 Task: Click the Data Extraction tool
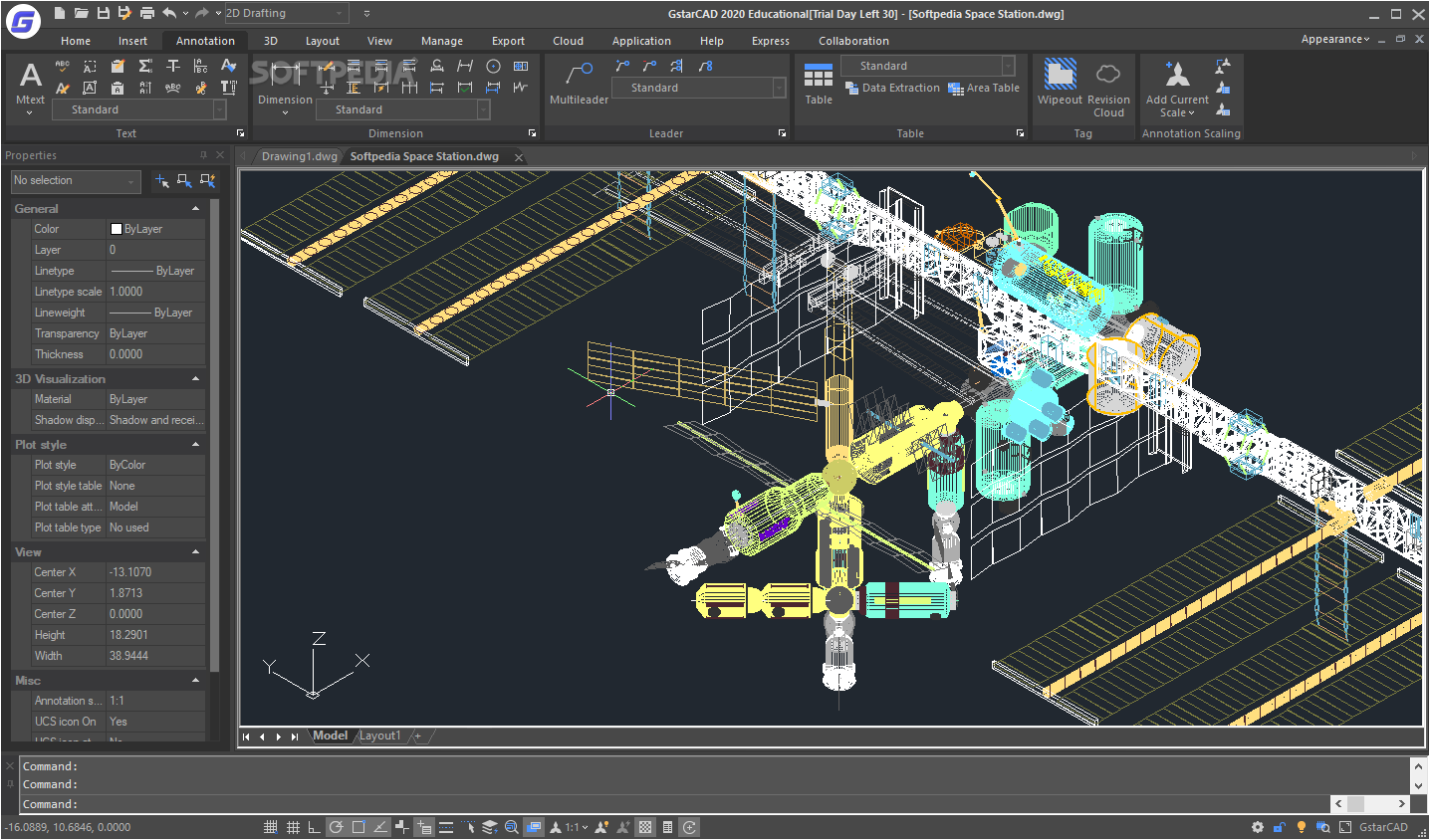892,88
